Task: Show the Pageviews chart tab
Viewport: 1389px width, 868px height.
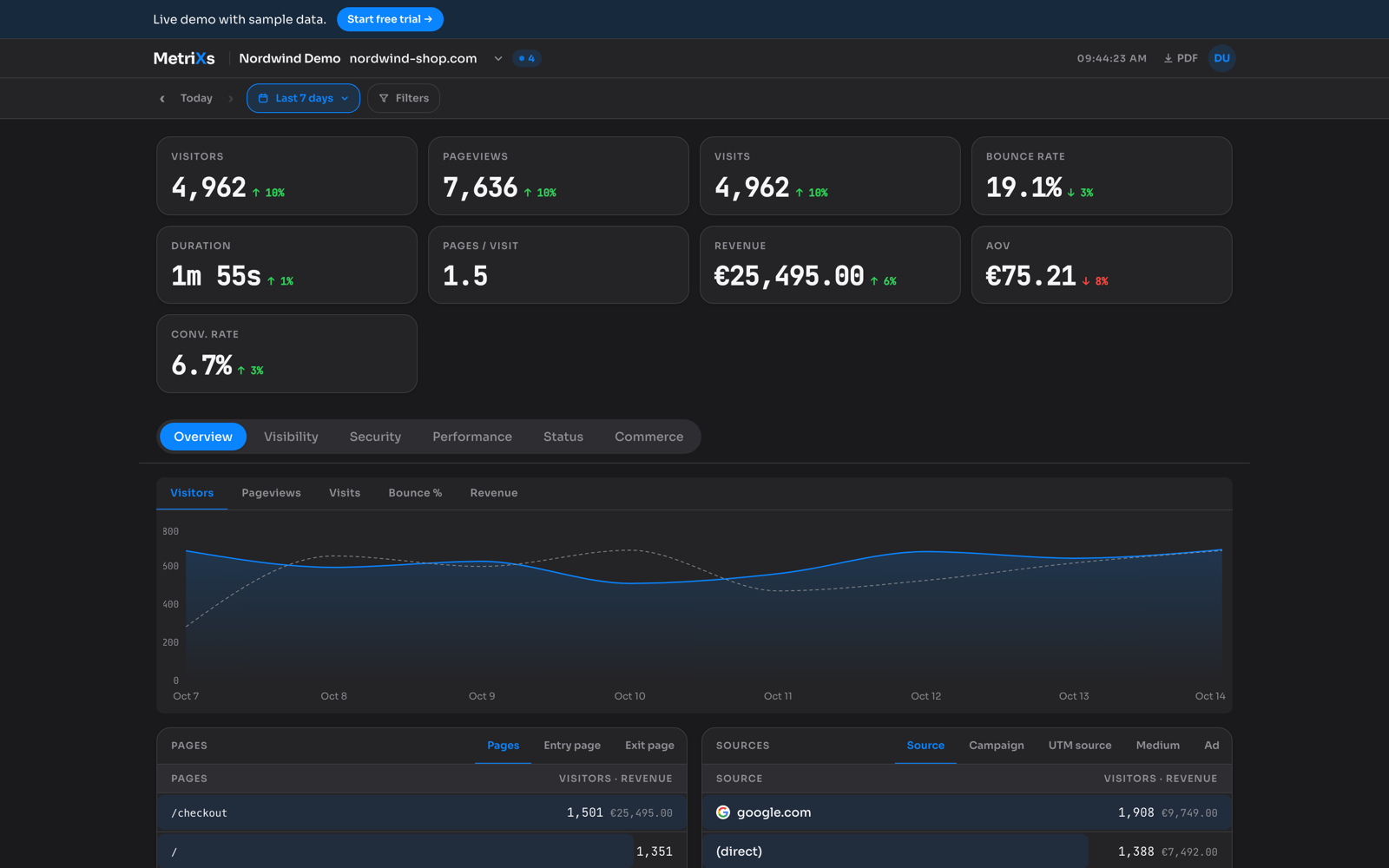Action: tap(271, 493)
